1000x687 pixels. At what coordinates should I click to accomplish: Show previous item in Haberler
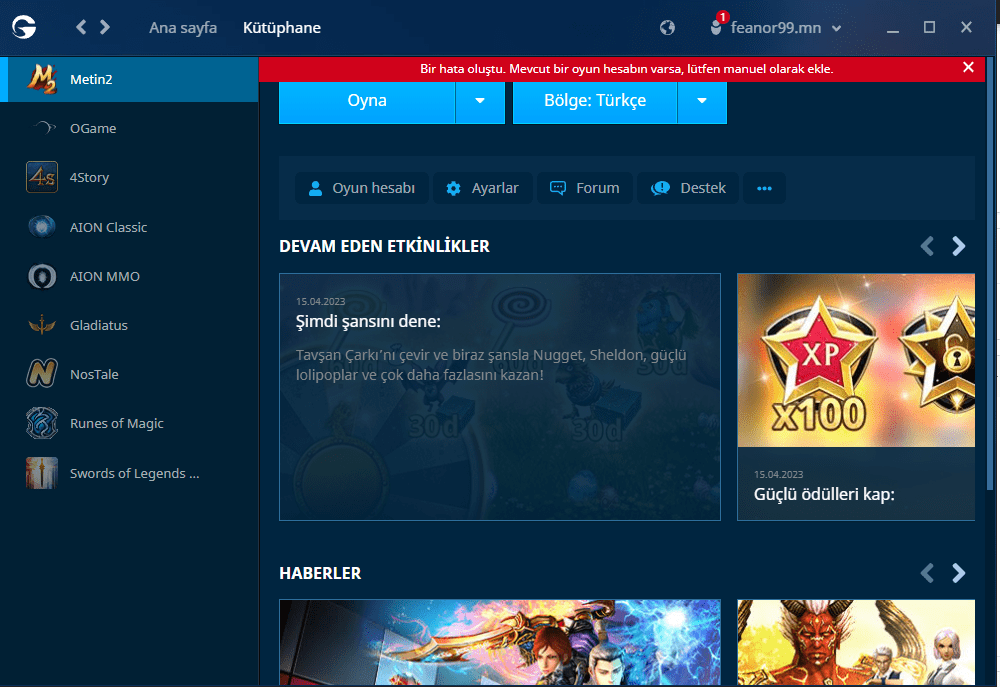[927, 573]
